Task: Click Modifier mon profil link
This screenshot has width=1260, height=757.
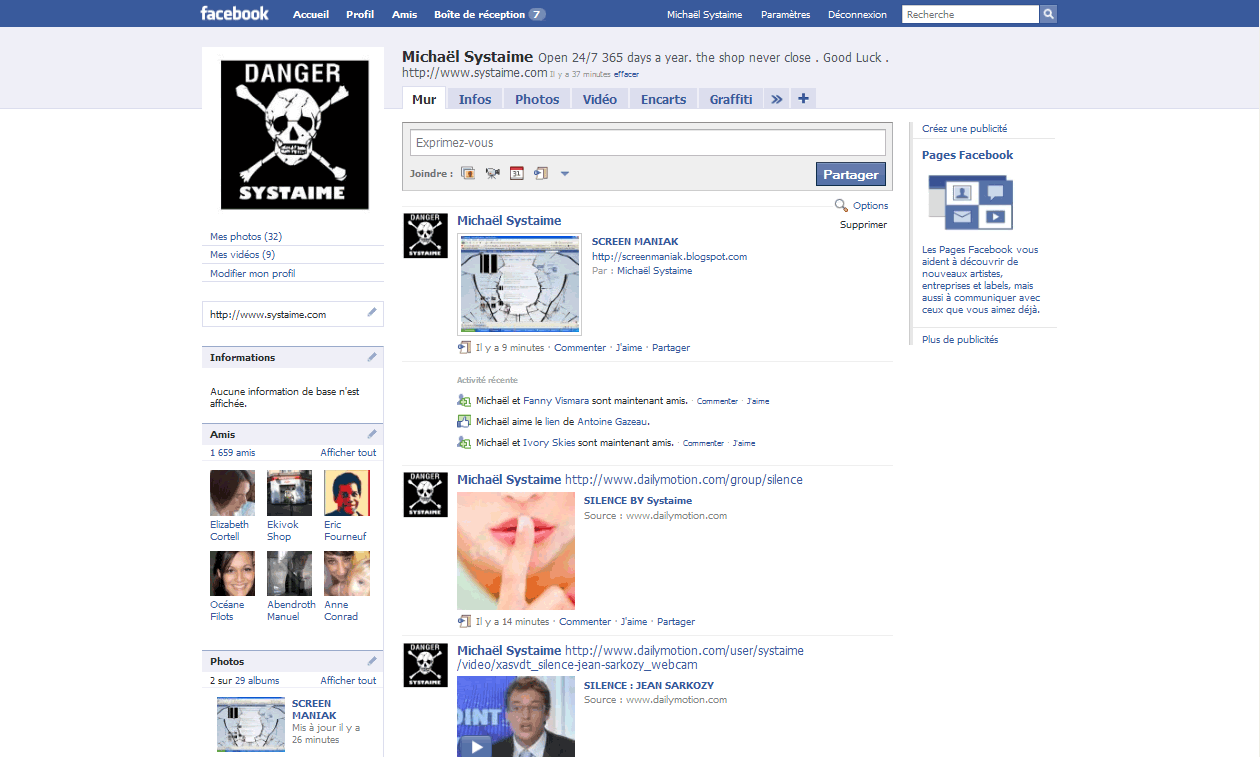Action: pyautogui.click(x=253, y=273)
